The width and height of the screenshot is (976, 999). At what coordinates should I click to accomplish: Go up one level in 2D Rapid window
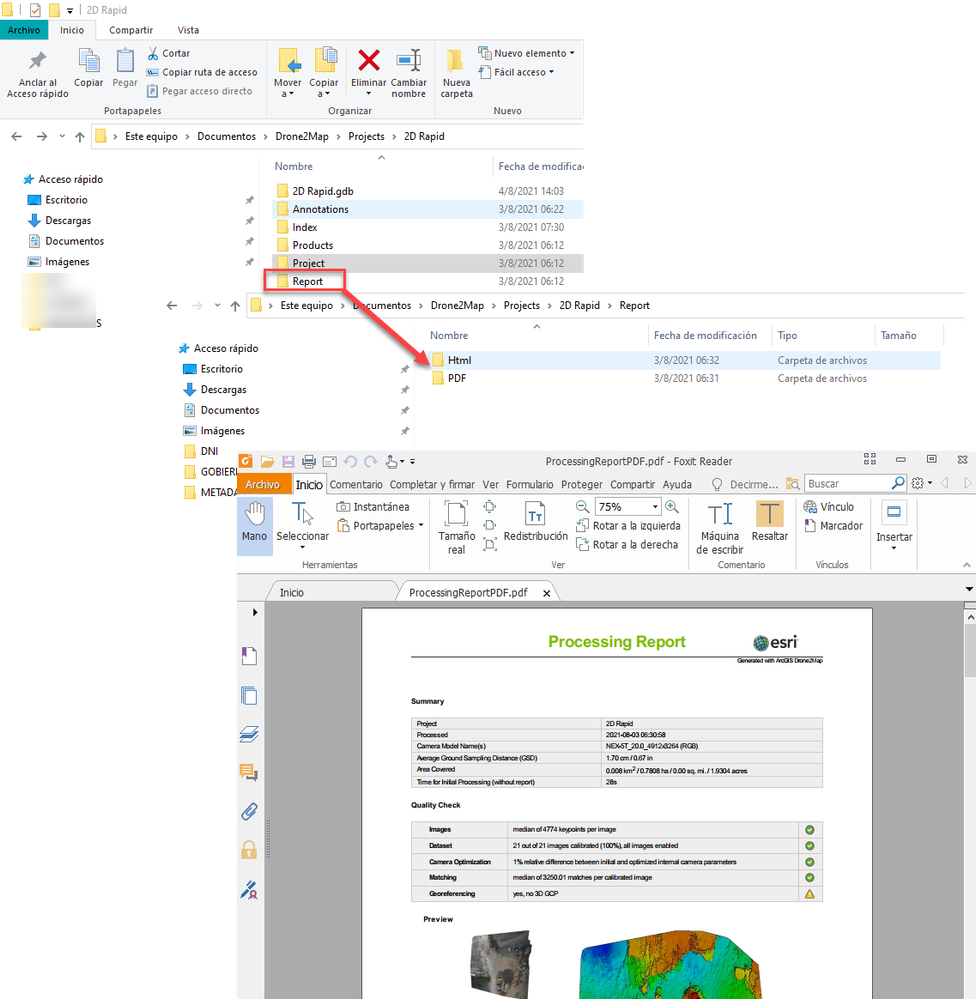click(x=80, y=136)
